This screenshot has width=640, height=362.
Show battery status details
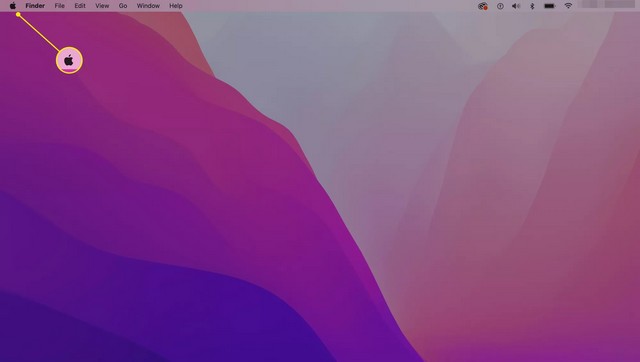[550, 6]
